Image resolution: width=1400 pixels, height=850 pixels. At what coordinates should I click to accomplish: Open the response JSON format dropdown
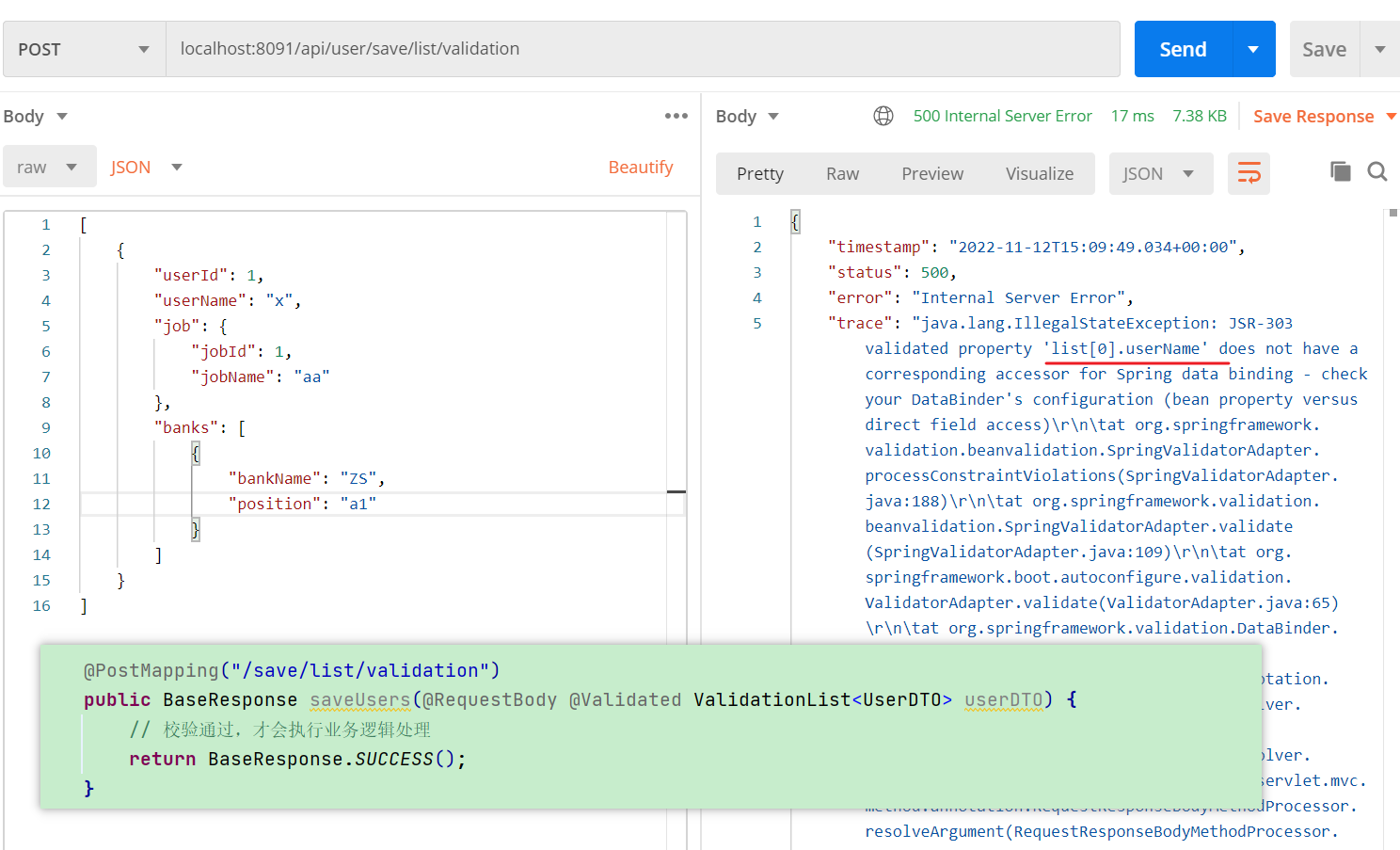point(1161,173)
